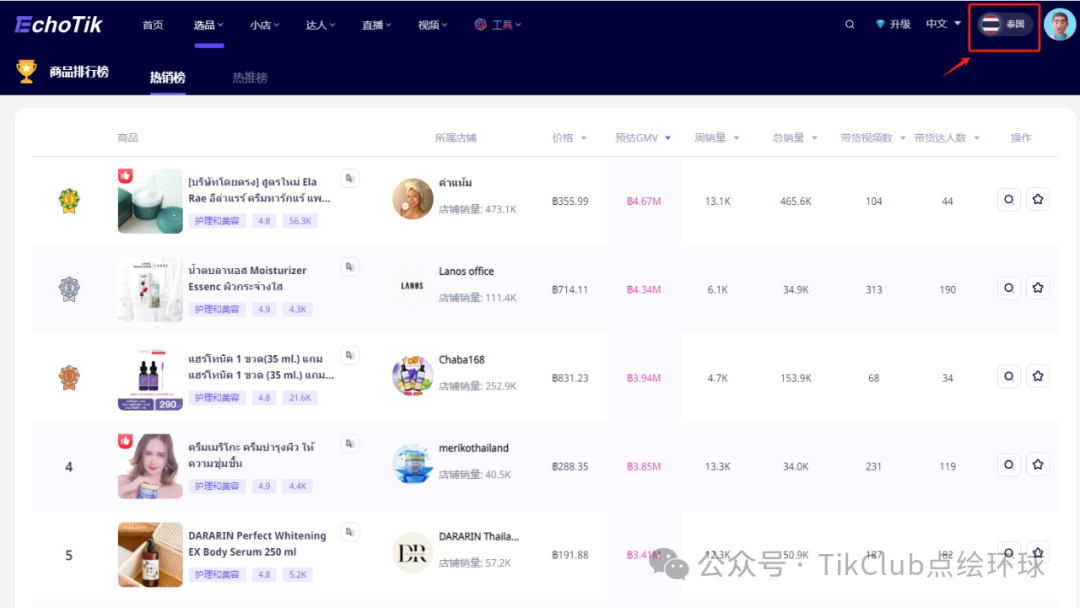Sort by 带货达人数 column
This screenshot has width=1080, height=608.
tap(946, 138)
